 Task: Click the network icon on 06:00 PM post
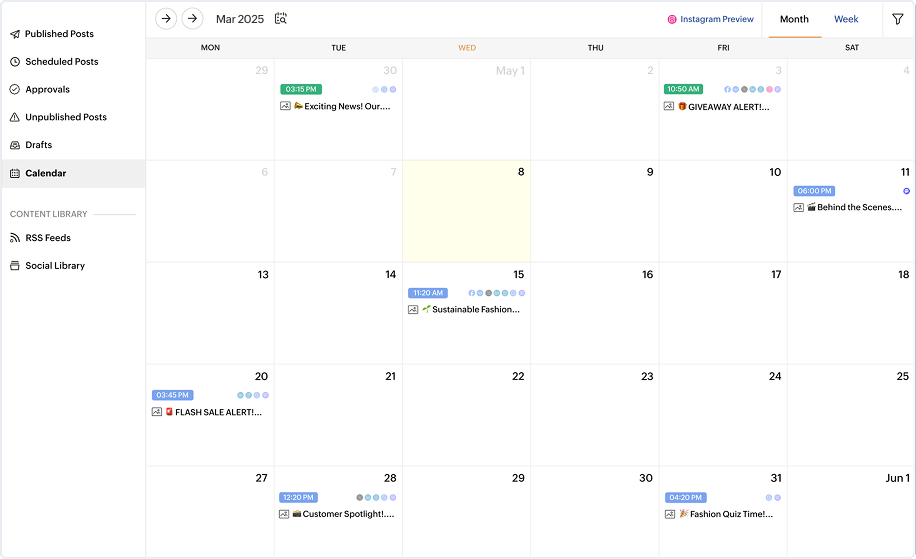(x=907, y=191)
